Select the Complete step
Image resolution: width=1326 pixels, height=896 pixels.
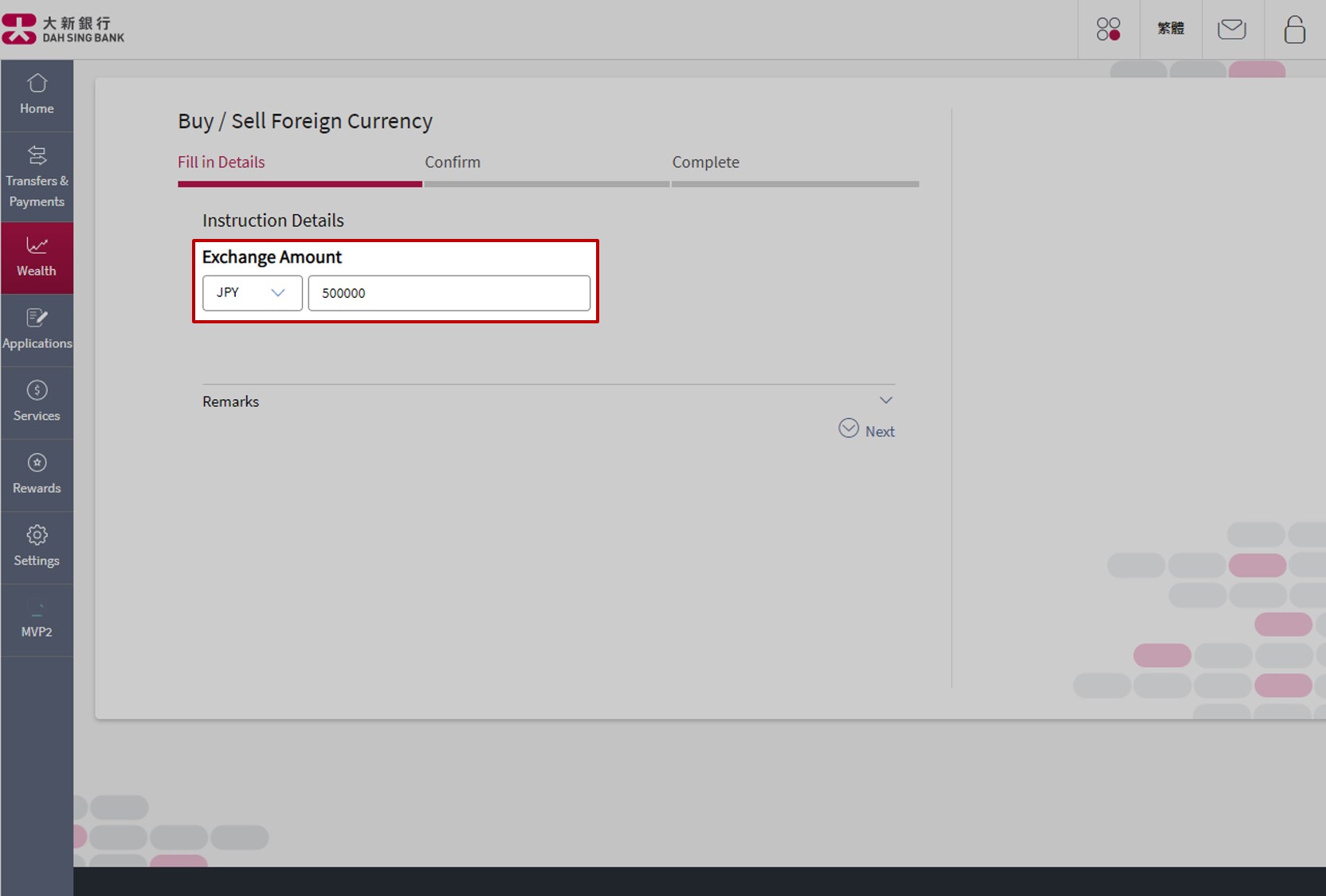705,162
